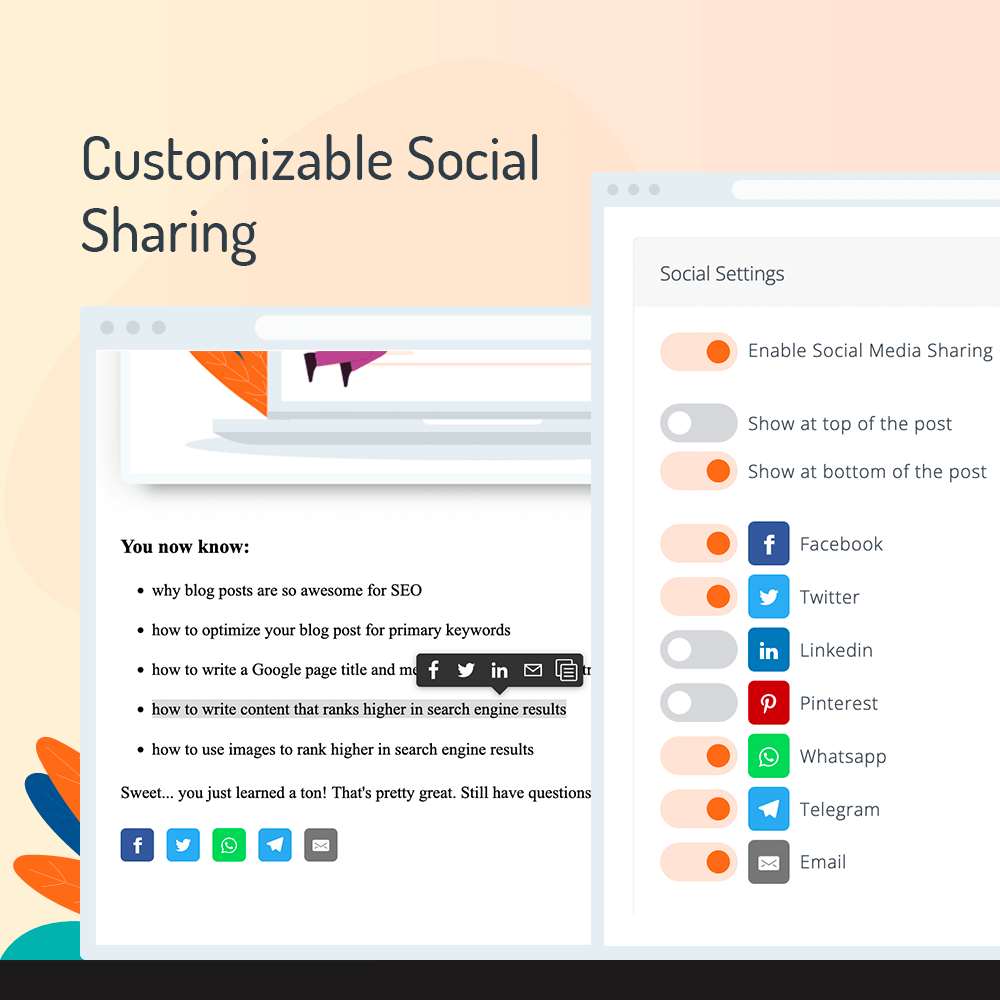Click the Email label text

(823, 862)
